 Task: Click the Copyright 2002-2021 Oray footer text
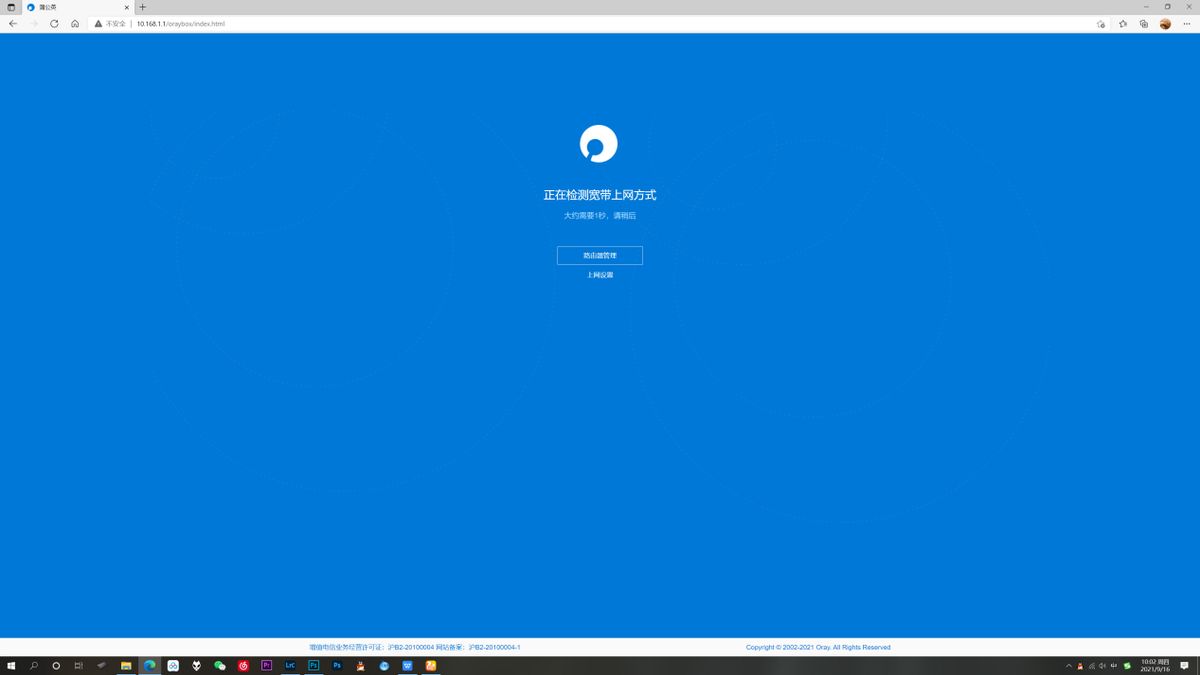pyautogui.click(x=818, y=647)
